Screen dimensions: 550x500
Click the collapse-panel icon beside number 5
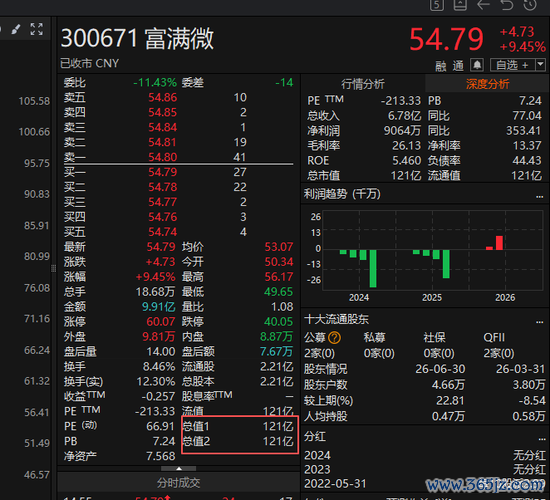[460, 5]
